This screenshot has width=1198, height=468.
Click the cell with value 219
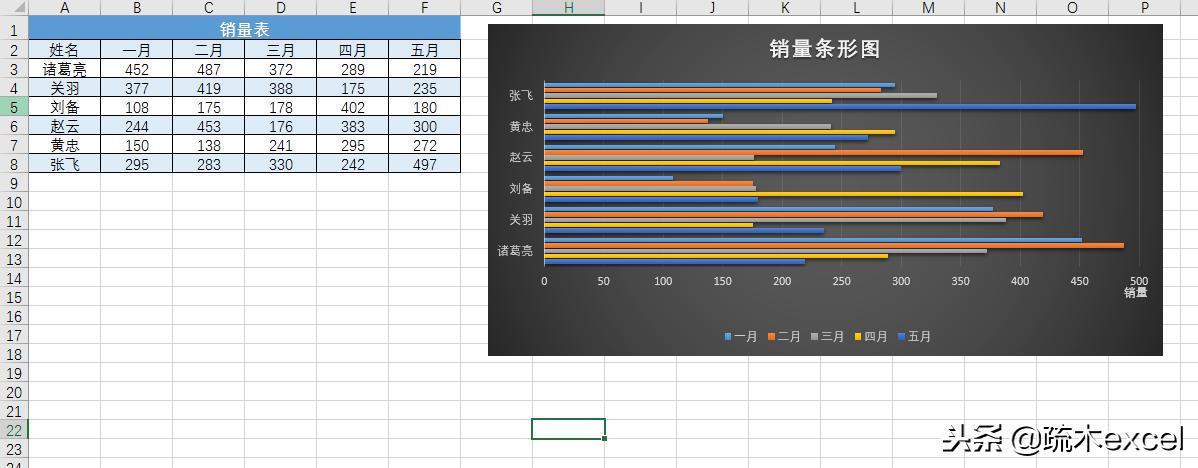pos(425,69)
